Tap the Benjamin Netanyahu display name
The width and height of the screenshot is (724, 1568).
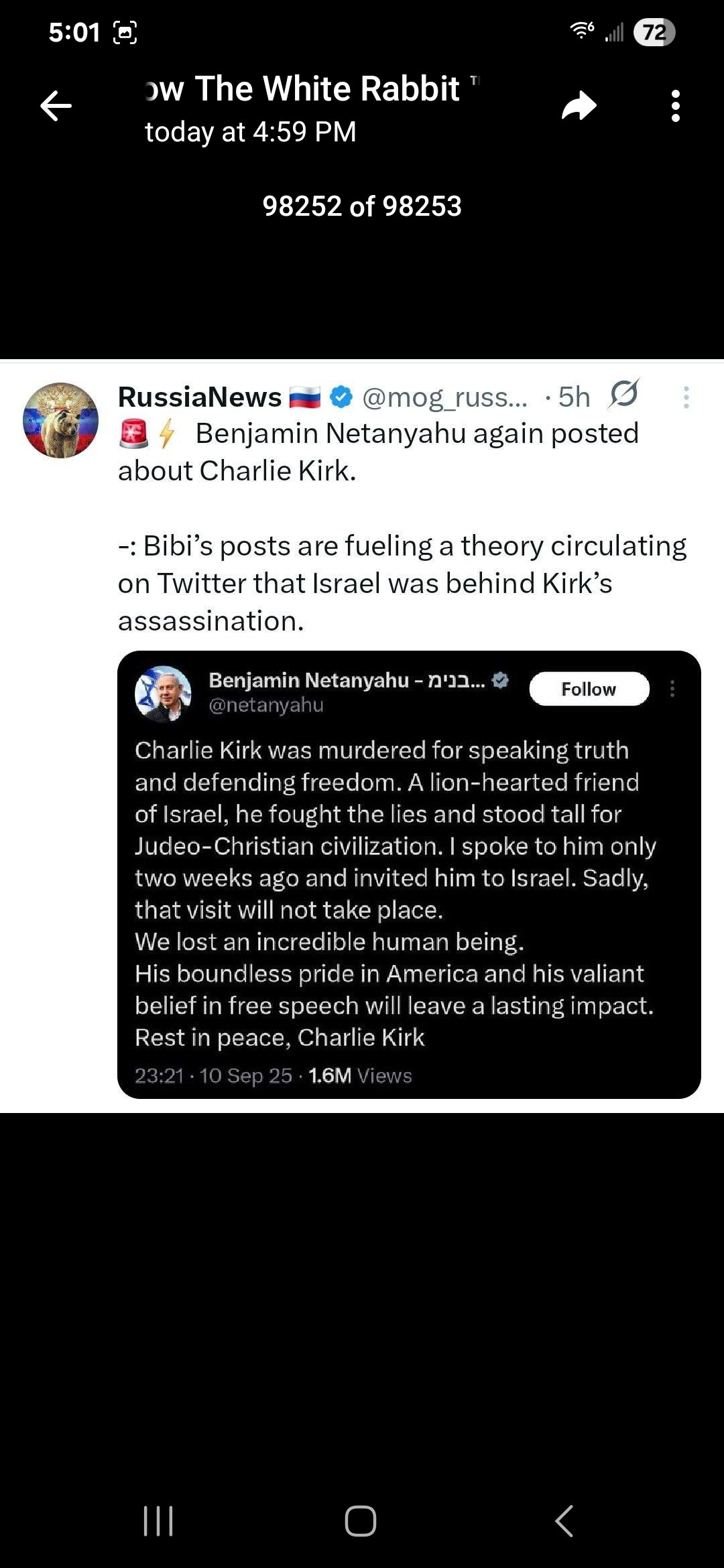pyautogui.click(x=308, y=680)
